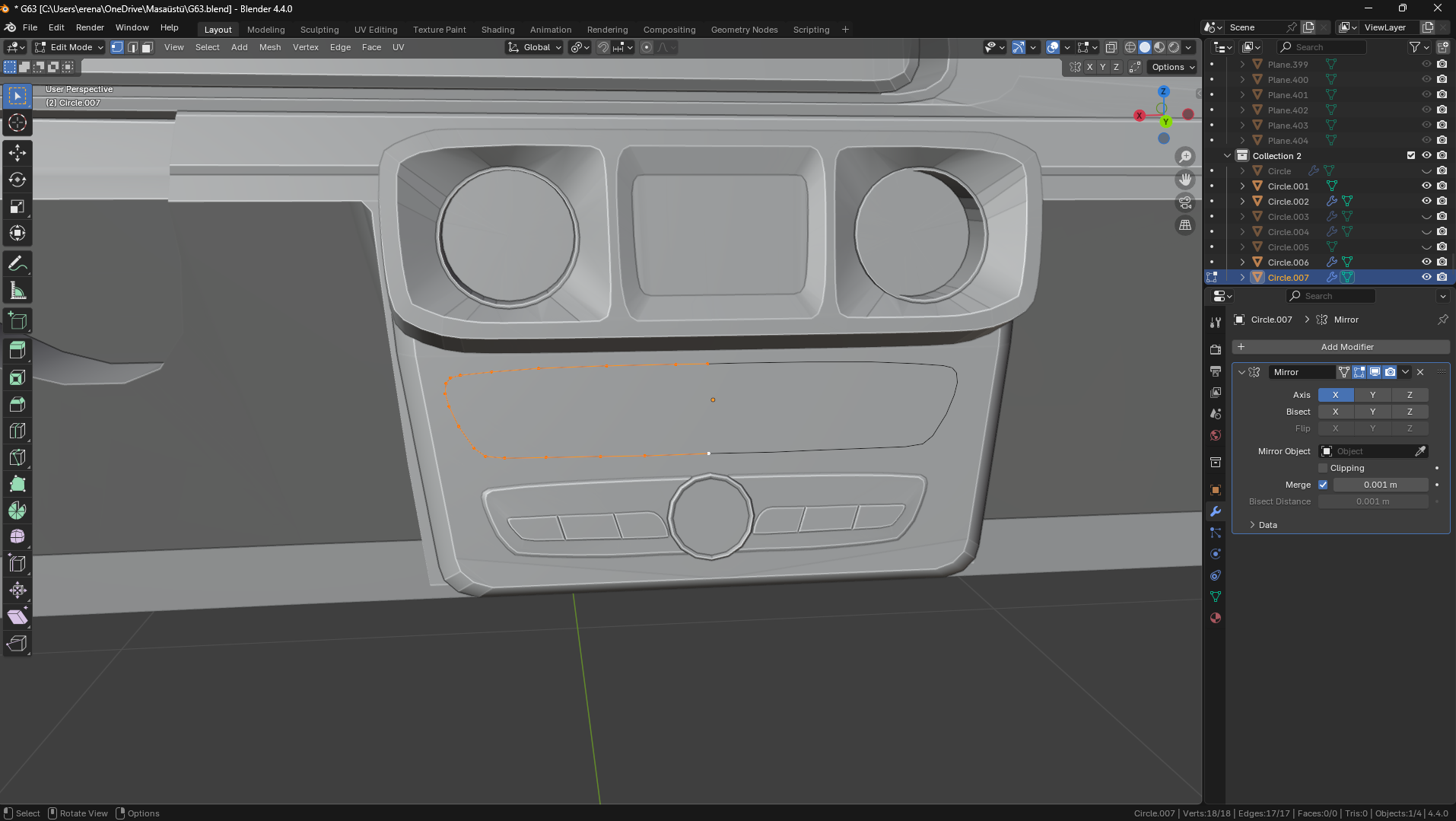Switch to face select mode
Image resolution: width=1456 pixels, height=821 pixels.
point(148,47)
